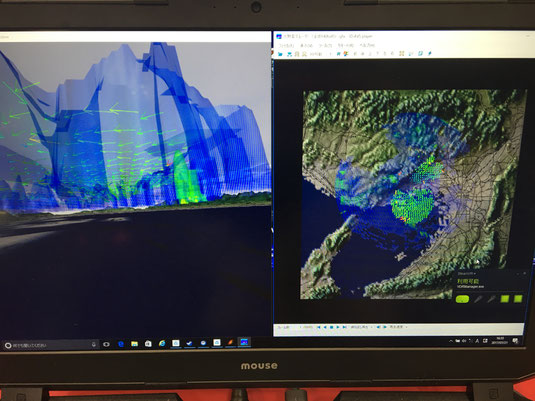Open Task View from the taskbar
Image resolution: width=535 pixels, height=401 pixels.
coord(106,344)
